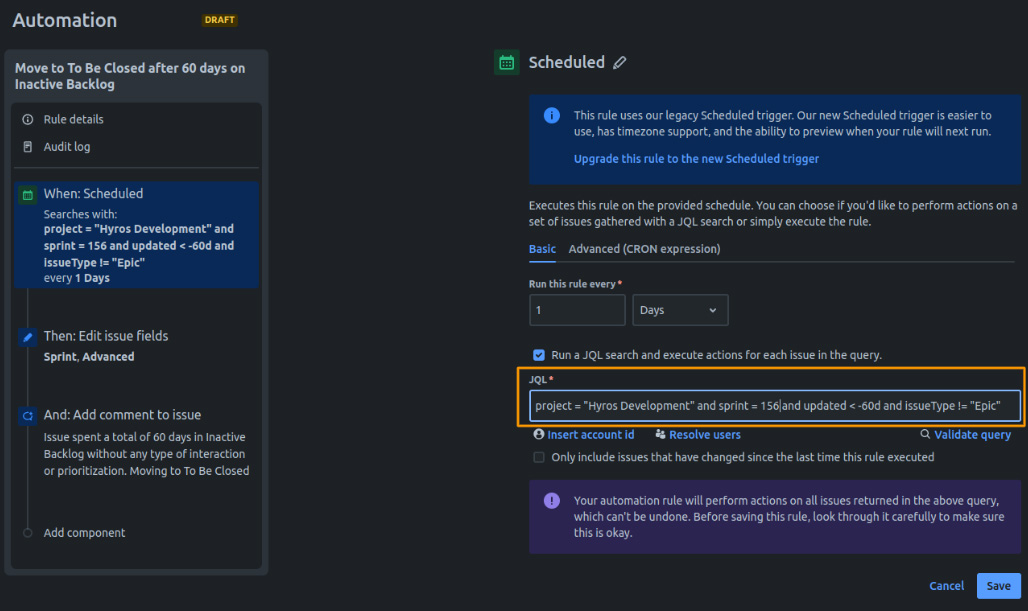Click the Add comment refresh icon

pyautogui.click(x=27, y=415)
